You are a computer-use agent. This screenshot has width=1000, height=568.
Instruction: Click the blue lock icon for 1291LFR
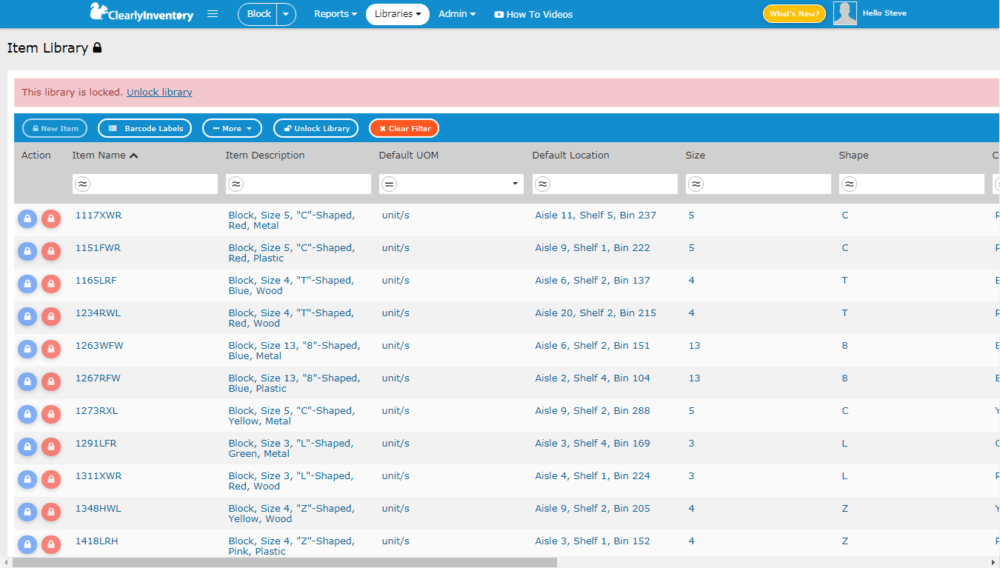pos(27,446)
